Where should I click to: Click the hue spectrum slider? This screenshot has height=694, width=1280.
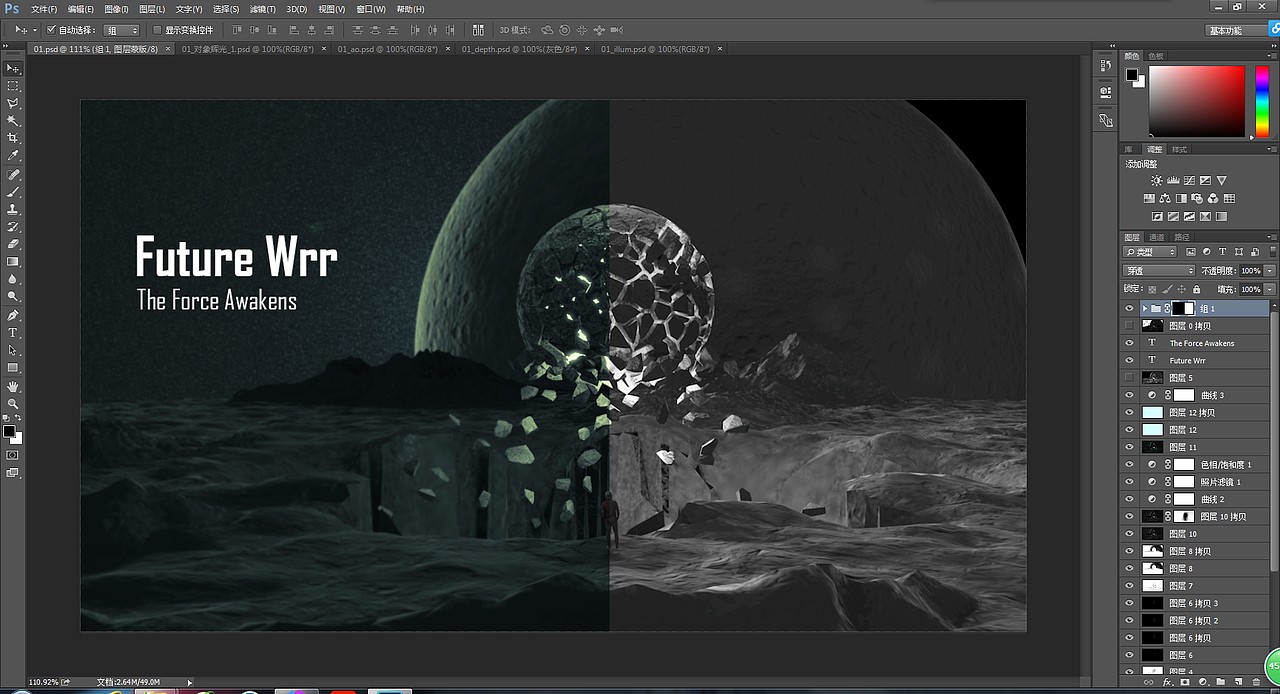tap(1262, 101)
